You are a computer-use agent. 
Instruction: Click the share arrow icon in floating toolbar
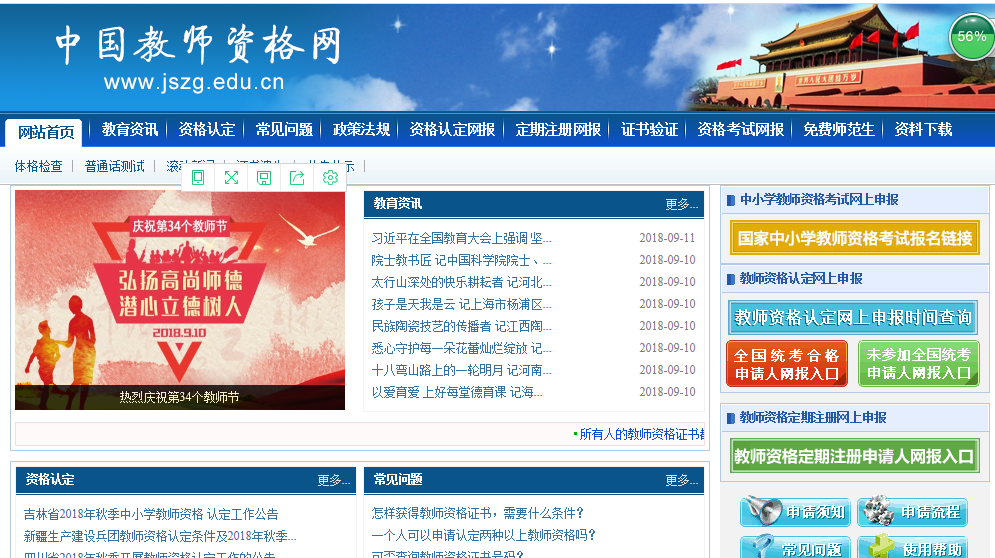(x=297, y=178)
